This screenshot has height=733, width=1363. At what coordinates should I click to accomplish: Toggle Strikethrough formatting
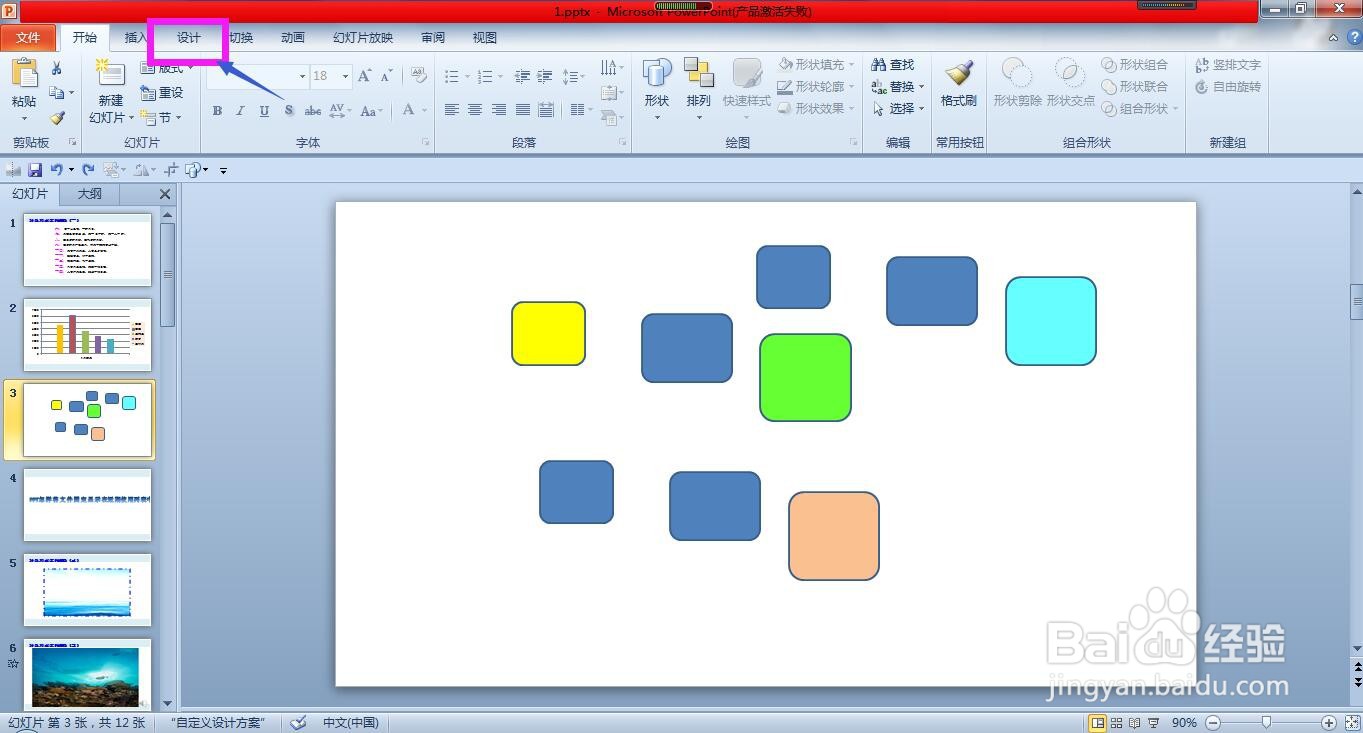pos(313,111)
